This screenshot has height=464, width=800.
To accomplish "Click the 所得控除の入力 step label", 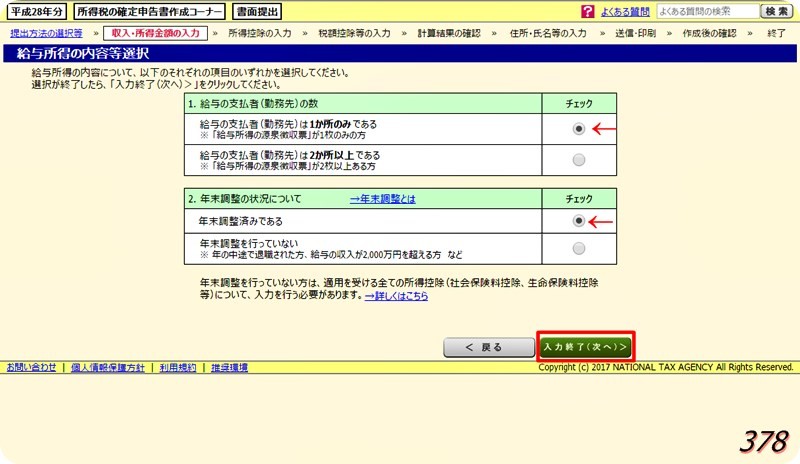I will [x=260, y=33].
